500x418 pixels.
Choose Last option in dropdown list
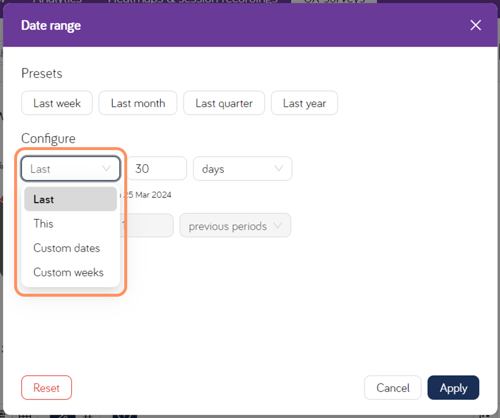click(70, 199)
